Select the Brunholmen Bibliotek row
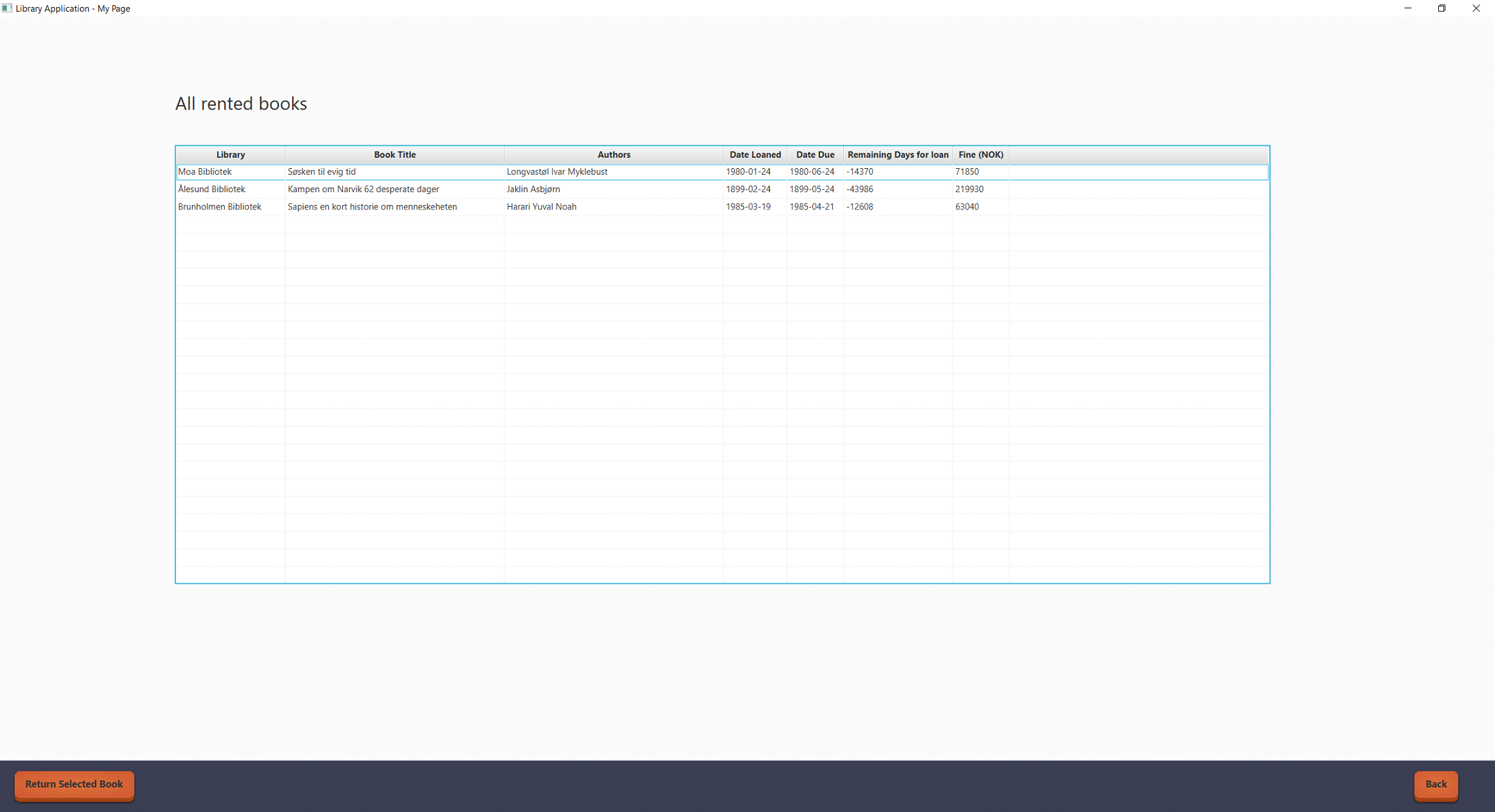The width and height of the screenshot is (1495, 812). (x=219, y=207)
